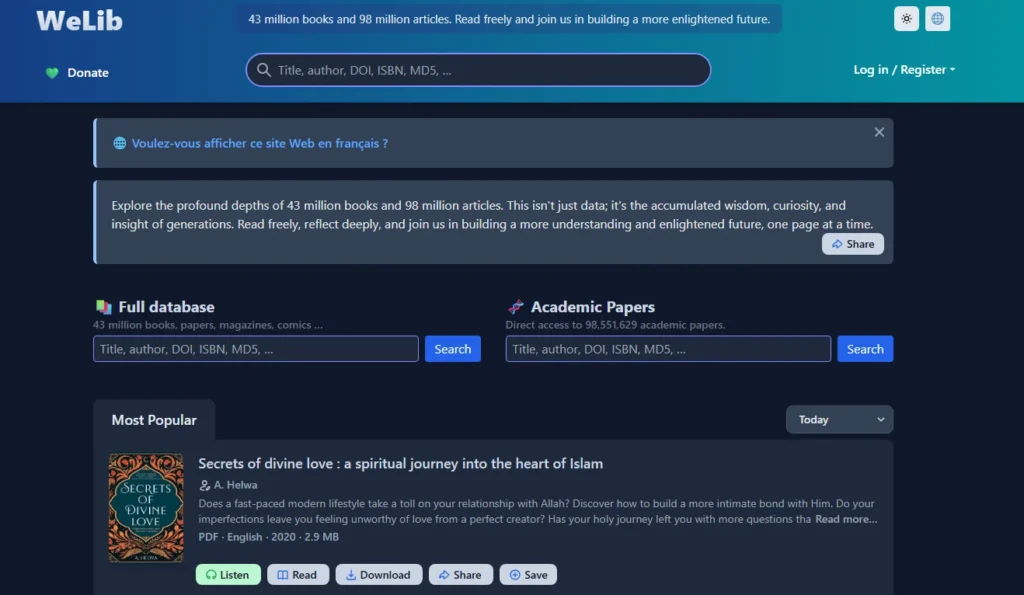The height and width of the screenshot is (595, 1024).
Task: Switch the site theme using the sun icon
Action: pyautogui.click(x=906, y=18)
